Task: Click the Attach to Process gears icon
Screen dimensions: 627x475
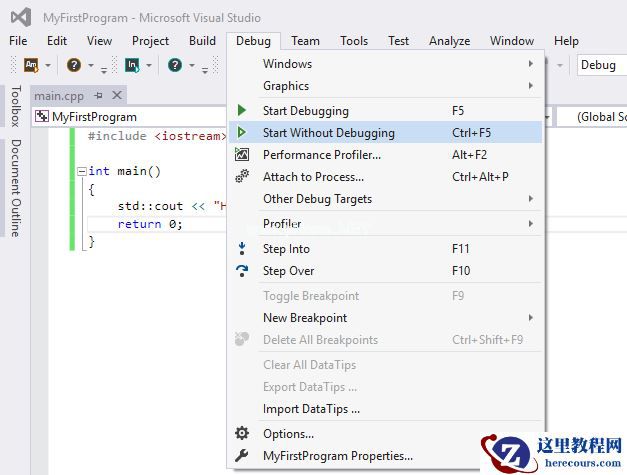Action: click(x=242, y=176)
